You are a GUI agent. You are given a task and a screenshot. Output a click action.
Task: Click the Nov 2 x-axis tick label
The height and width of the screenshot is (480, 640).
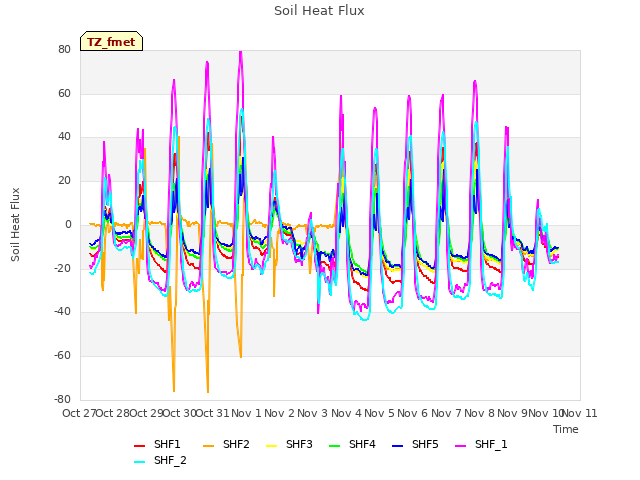[280, 413]
